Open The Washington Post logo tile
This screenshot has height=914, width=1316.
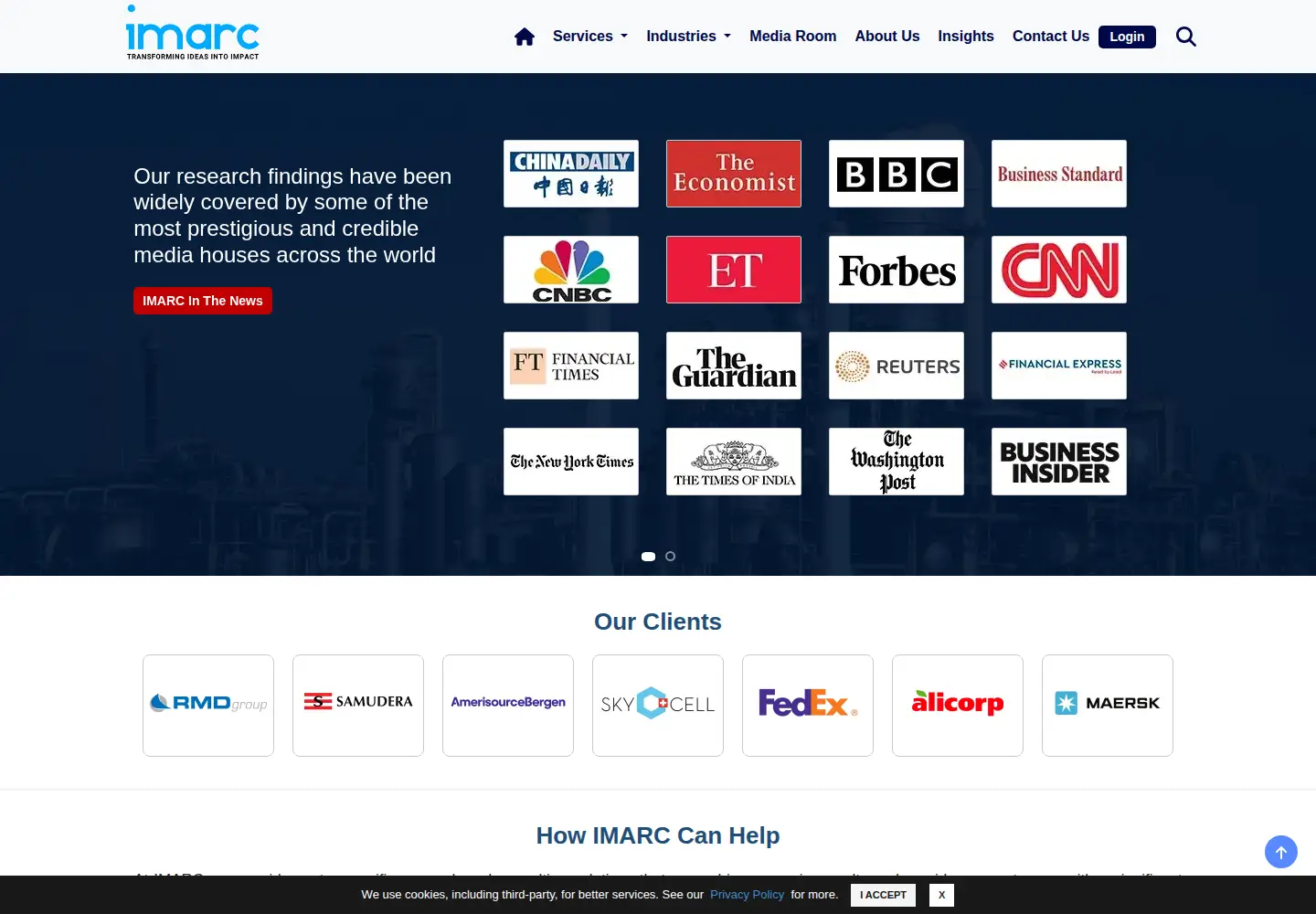point(897,462)
